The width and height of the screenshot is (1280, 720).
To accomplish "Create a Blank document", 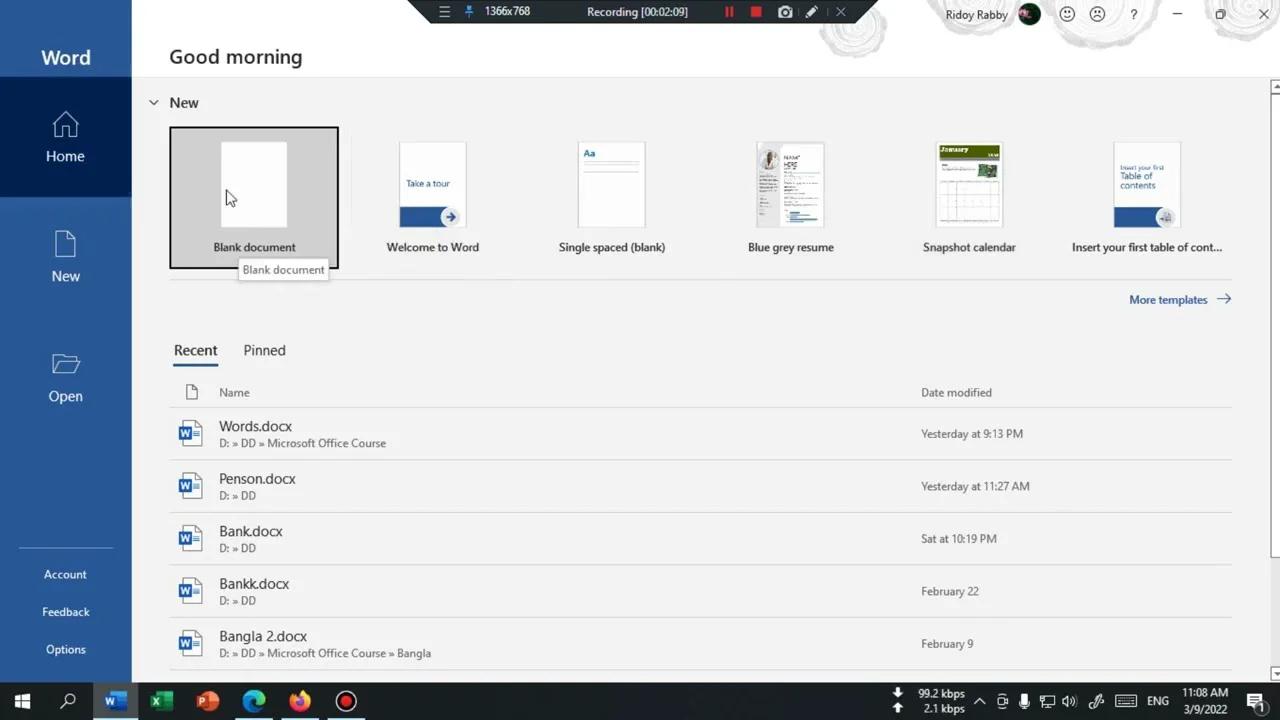I will [254, 198].
